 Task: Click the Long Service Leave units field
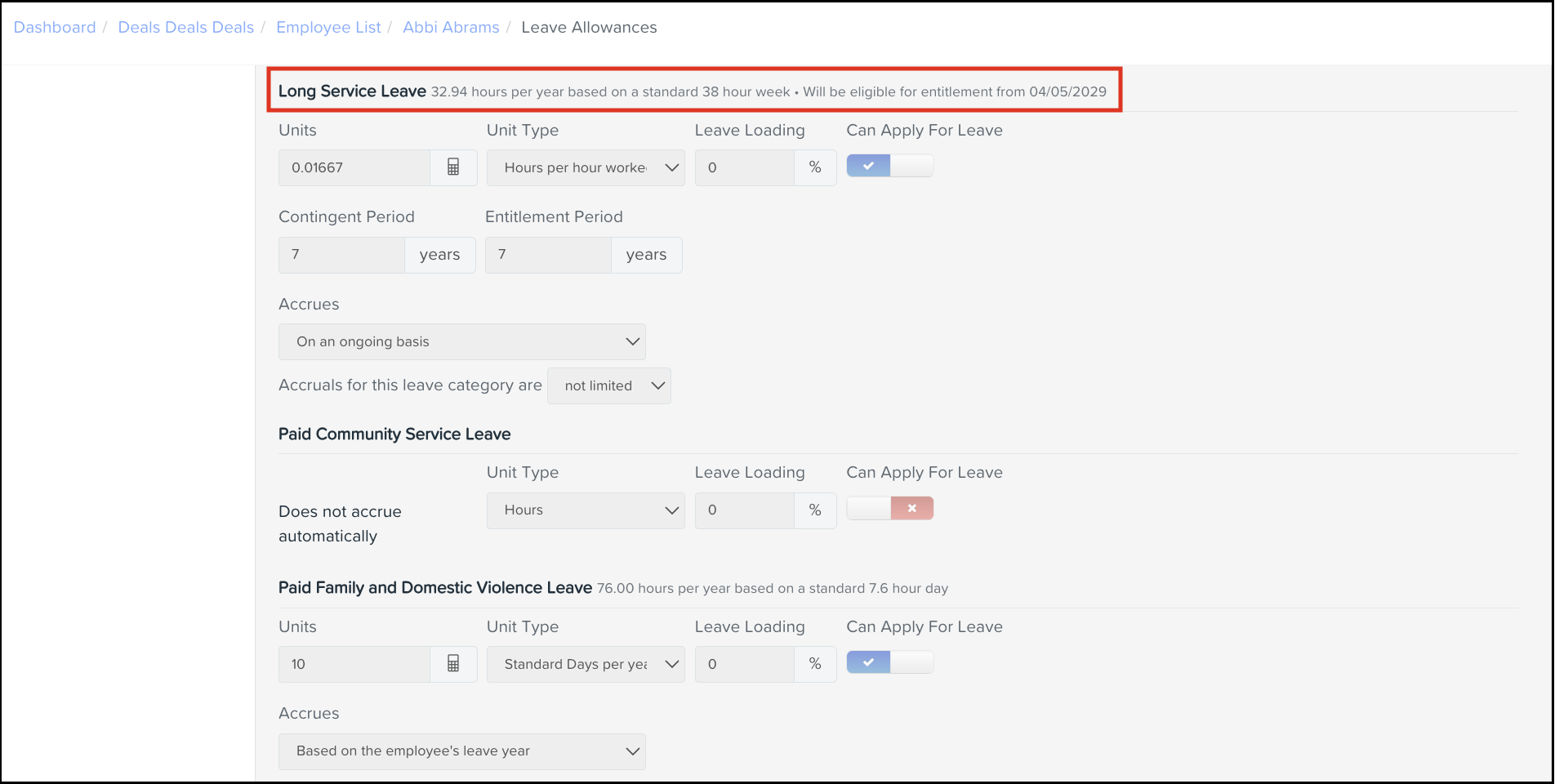pyautogui.click(x=354, y=167)
